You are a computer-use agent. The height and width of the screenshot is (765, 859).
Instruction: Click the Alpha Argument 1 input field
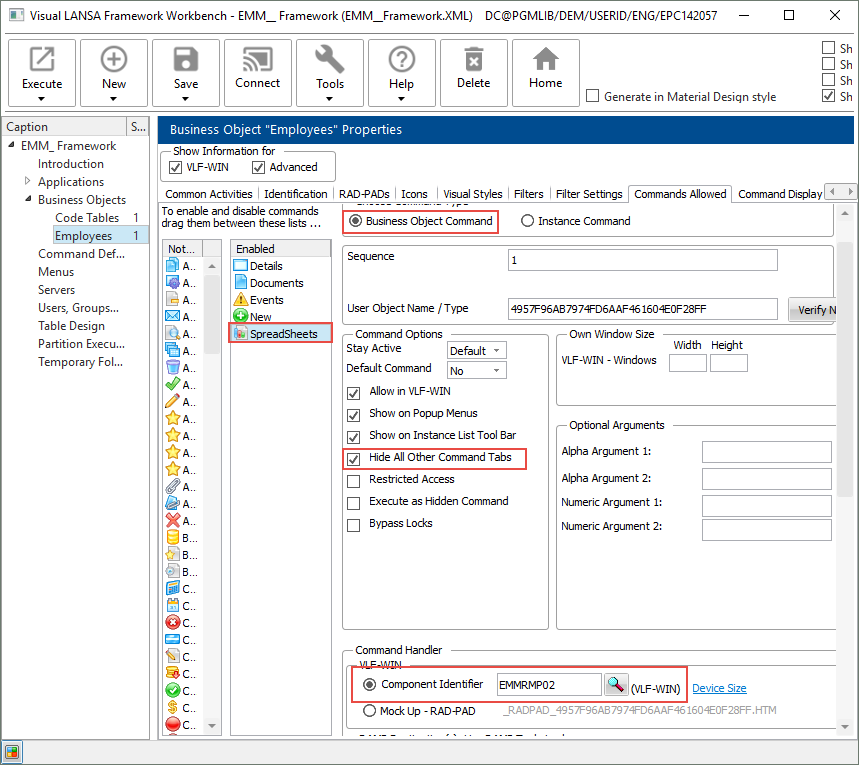click(x=766, y=452)
